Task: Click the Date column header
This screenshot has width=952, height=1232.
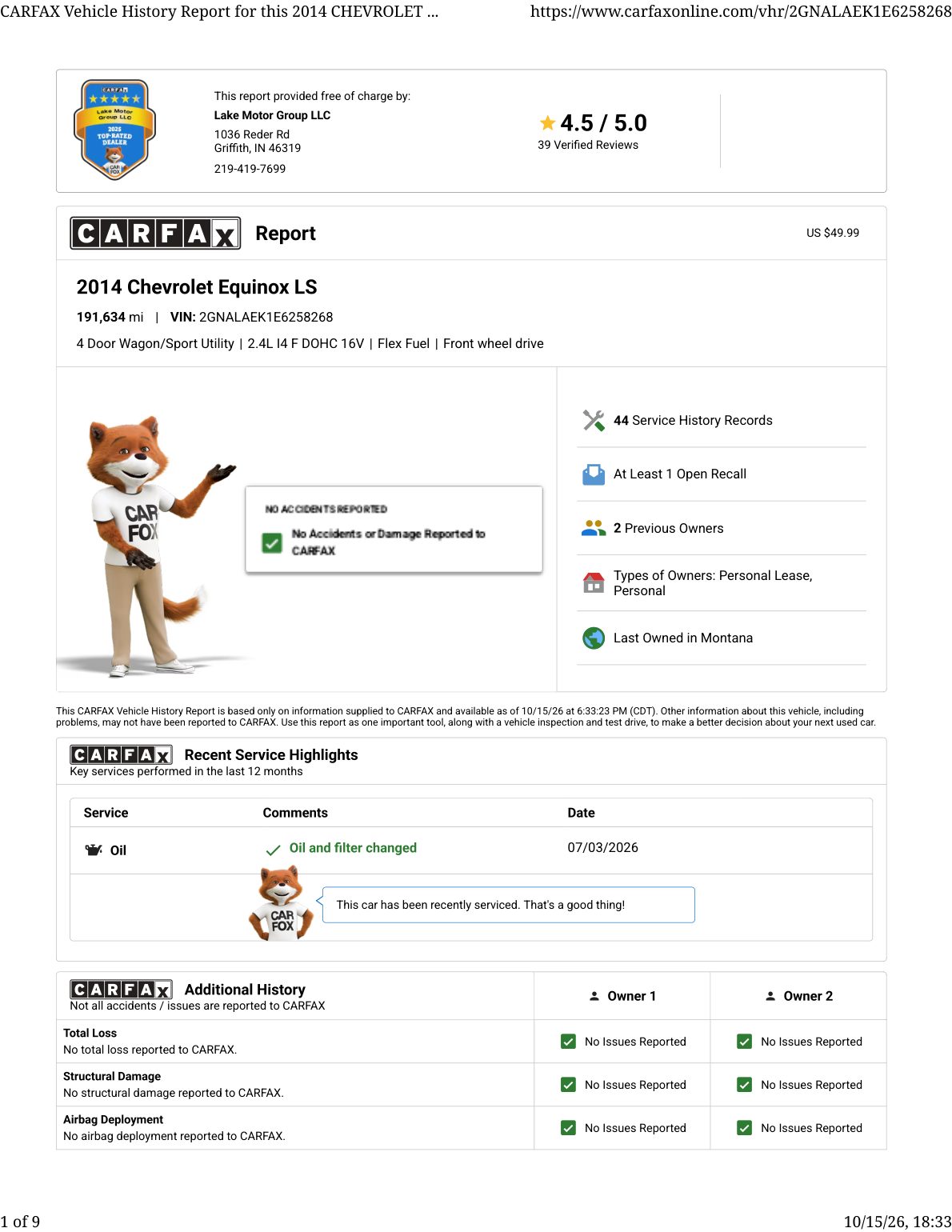Action: (x=581, y=813)
